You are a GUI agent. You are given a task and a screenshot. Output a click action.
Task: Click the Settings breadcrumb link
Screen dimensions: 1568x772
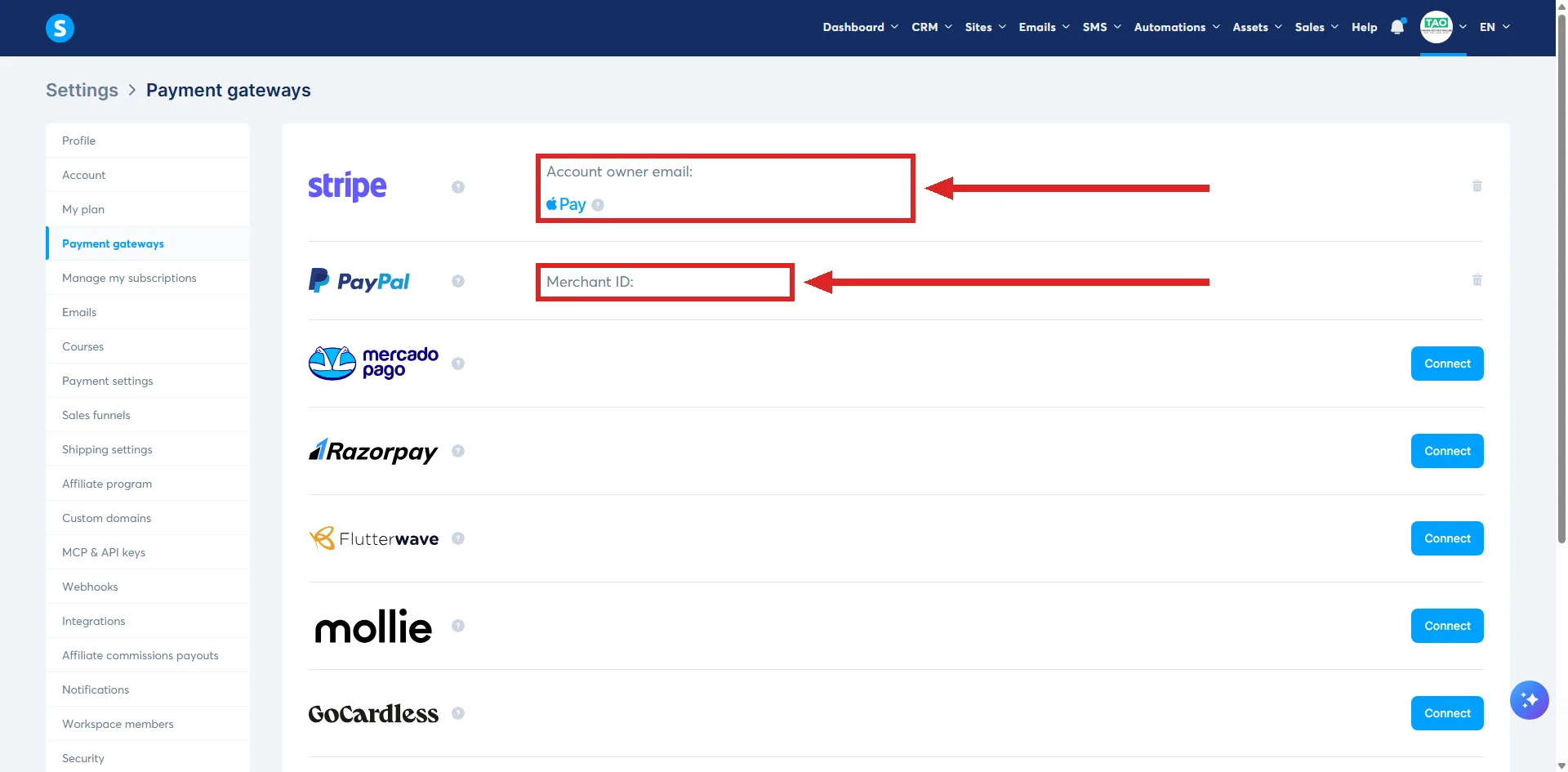[82, 90]
